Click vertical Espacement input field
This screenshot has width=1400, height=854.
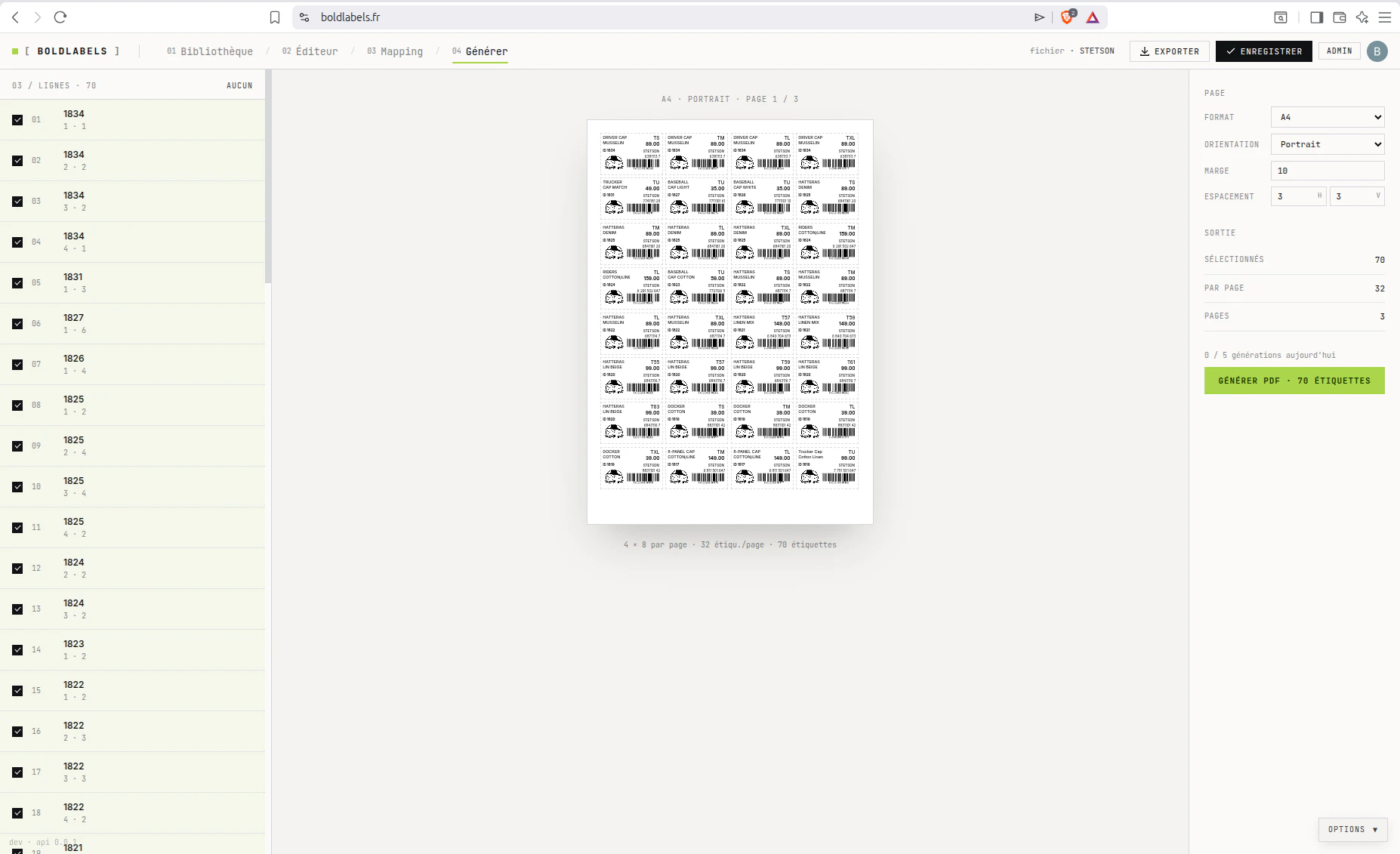click(1357, 196)
